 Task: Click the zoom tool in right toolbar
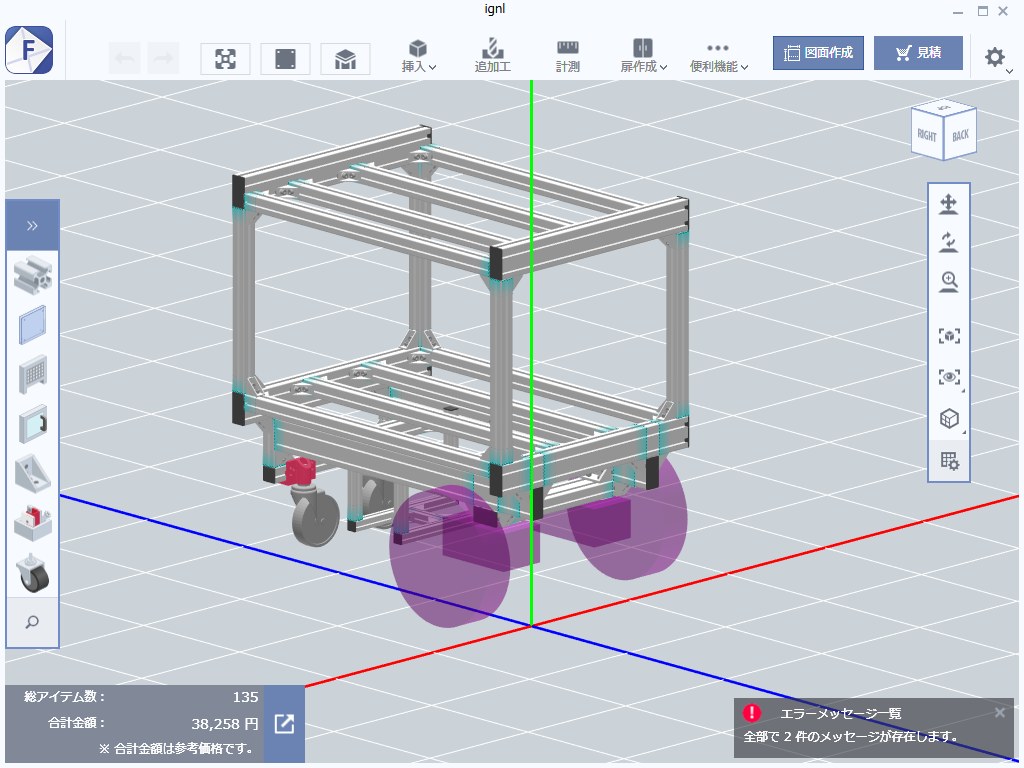(x=948, y=282)
